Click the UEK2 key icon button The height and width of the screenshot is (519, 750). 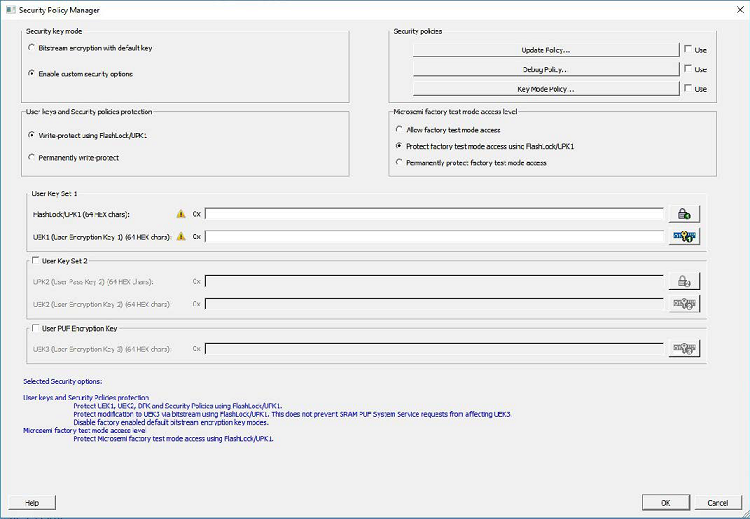point(684,303)
